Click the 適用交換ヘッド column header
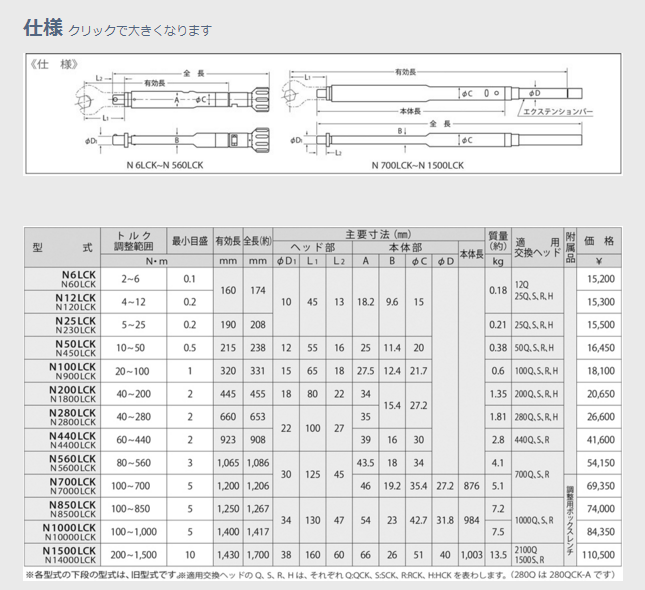 coord(538,247)
